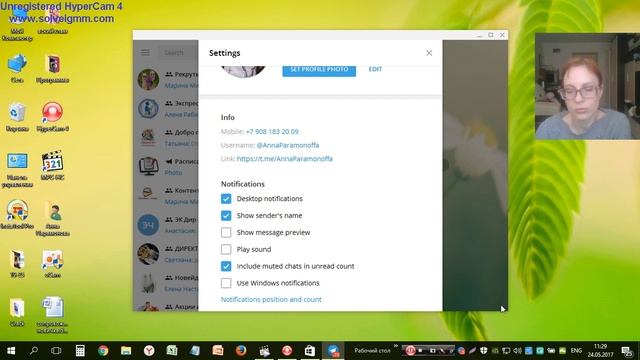
Task: Open the Рекрут group chat
Action: pos(166,79)
